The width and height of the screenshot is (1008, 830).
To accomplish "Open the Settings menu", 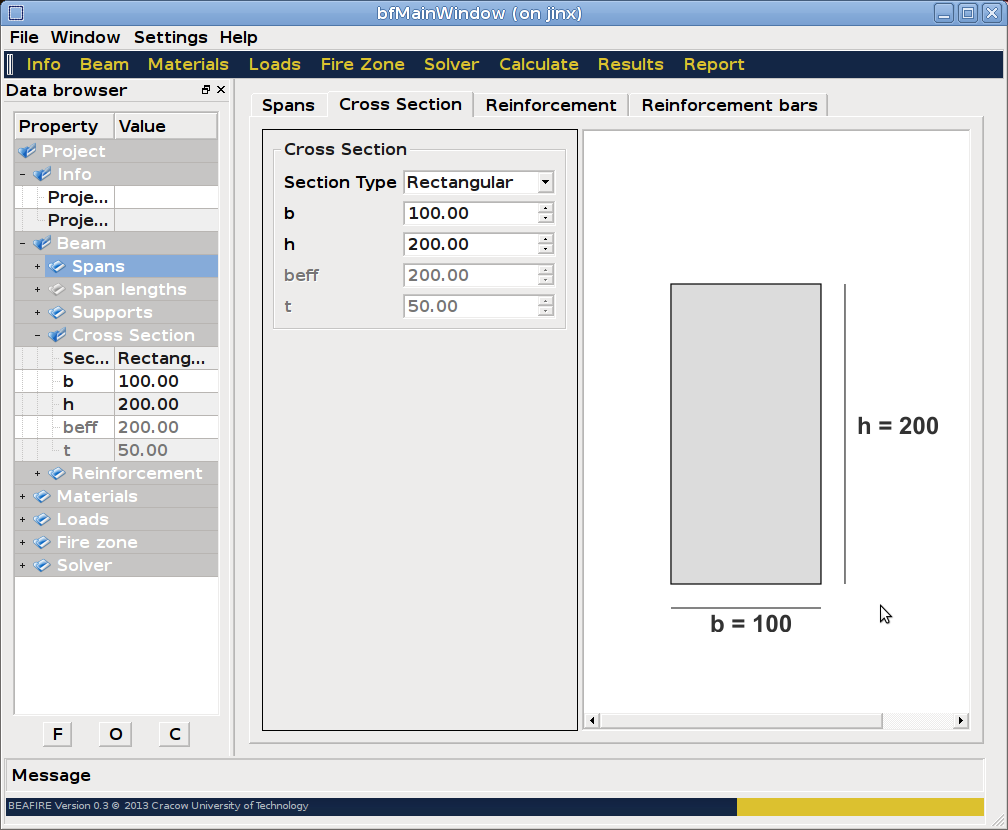I will coord(170,37).
